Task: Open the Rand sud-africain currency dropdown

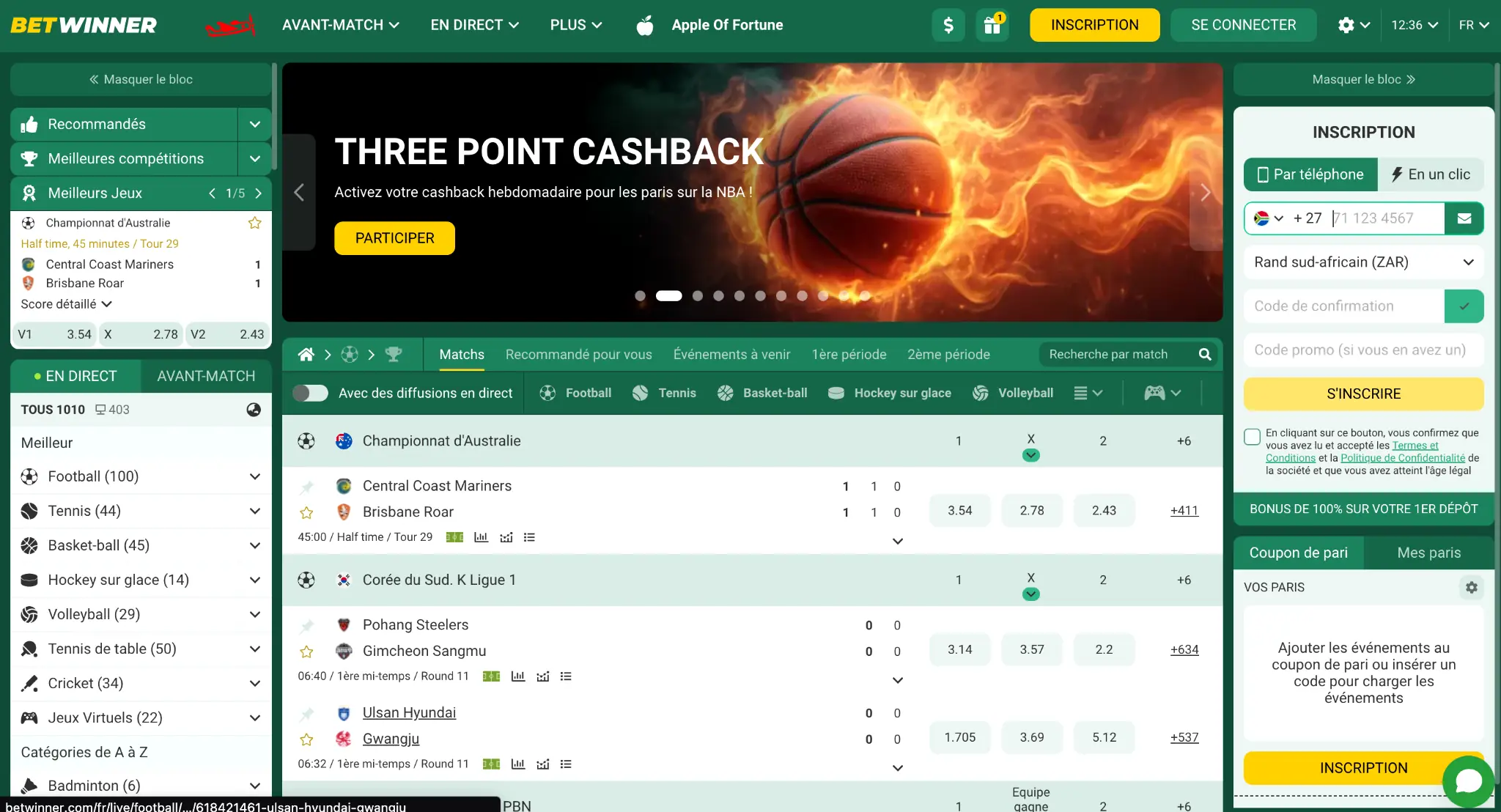Action: [x=1363, y=262]
